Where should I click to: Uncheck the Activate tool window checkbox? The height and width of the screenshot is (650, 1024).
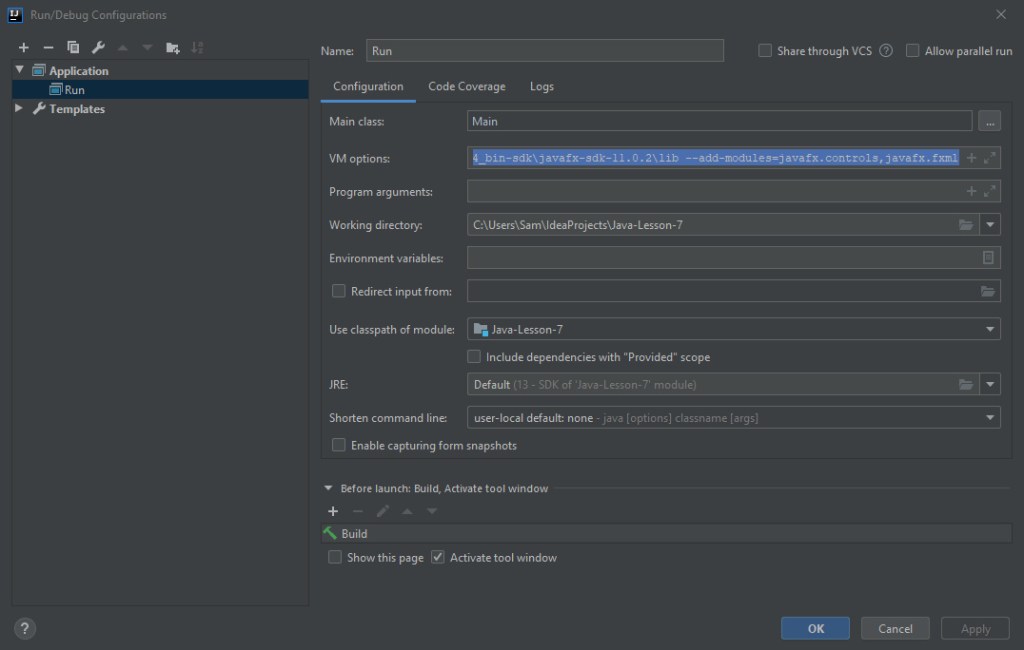click(437, 558)
